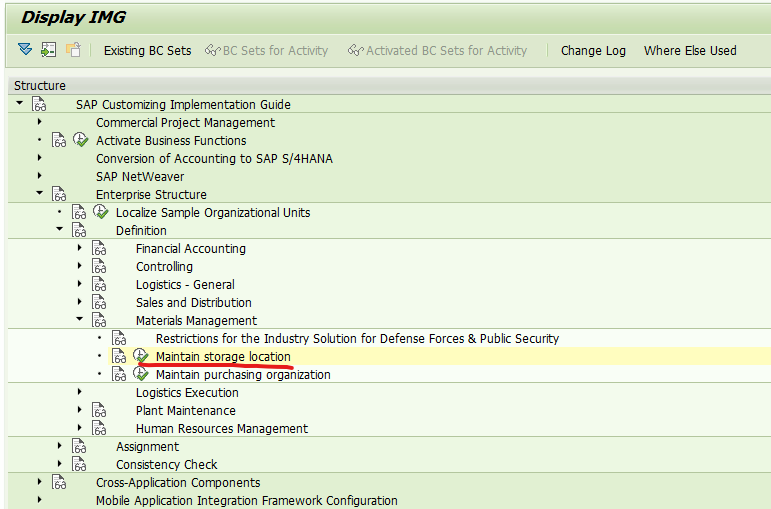Click Activated BC Sets for Activity button
Viewport: 771px width, 509px height.
437,51
